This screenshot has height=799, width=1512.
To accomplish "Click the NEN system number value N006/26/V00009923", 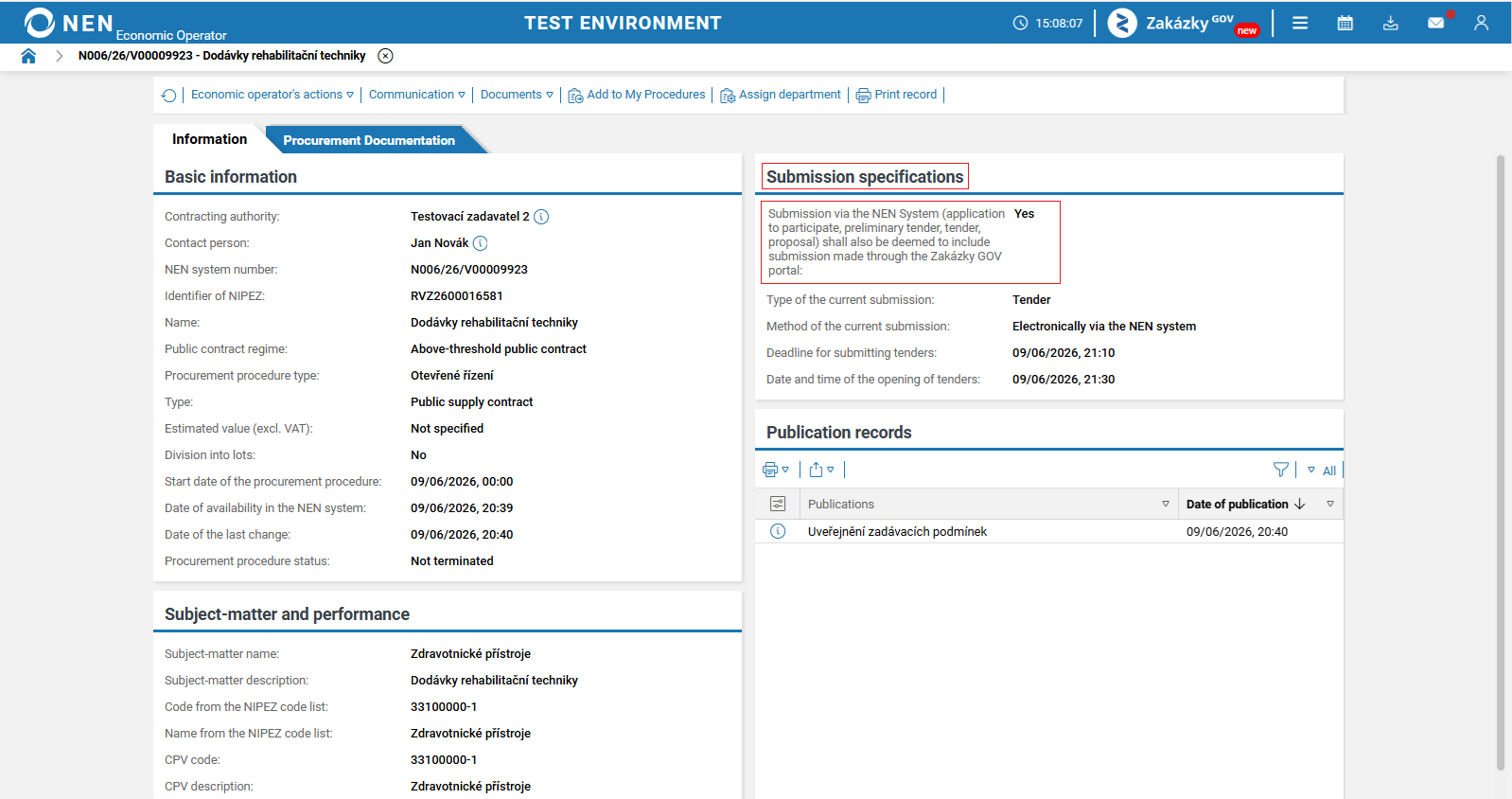I will pos(469,270).
